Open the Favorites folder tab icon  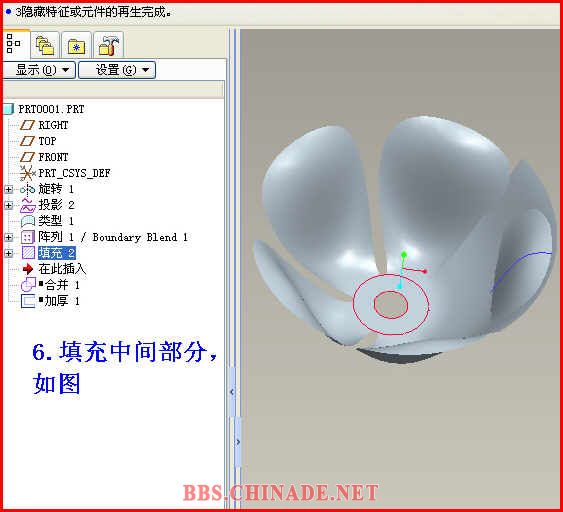76,46
